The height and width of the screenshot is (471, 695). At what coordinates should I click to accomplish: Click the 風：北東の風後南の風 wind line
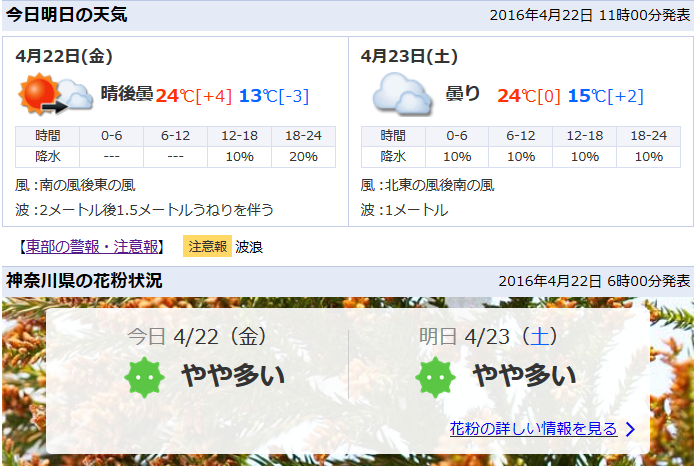pyautogui.click(x=427, y=185)
